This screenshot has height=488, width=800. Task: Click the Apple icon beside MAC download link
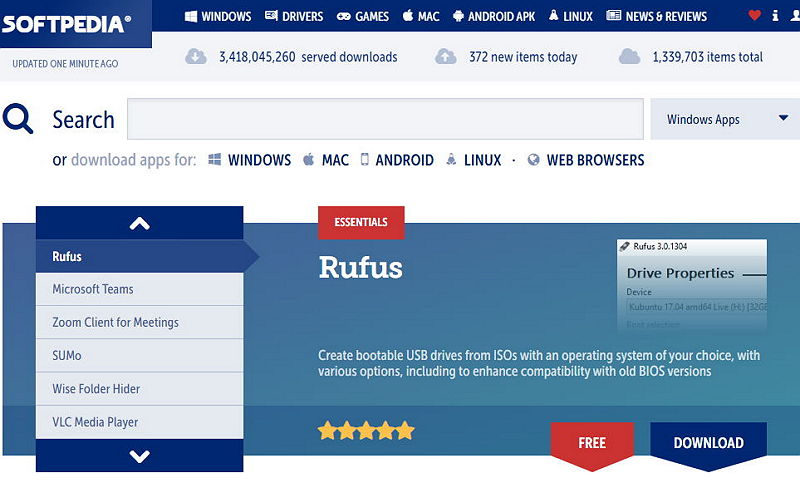pos(309,159)
